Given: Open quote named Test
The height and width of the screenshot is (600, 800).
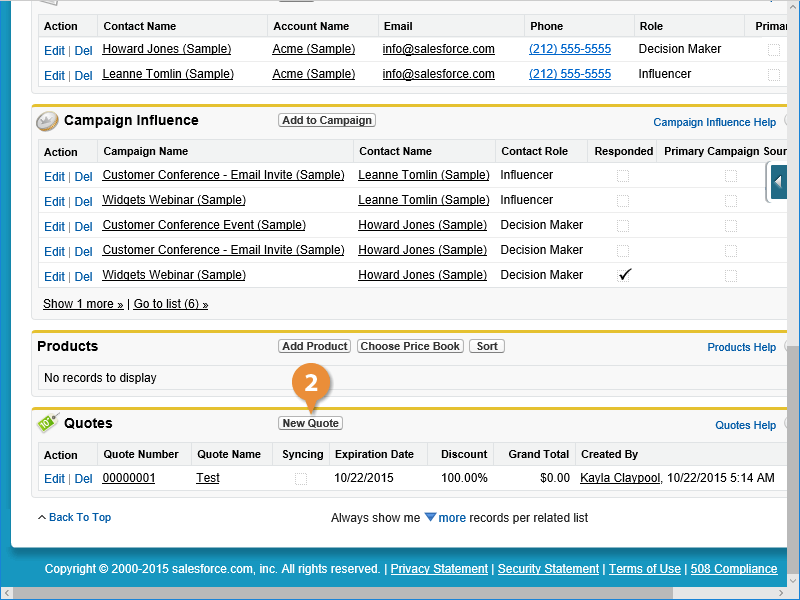Looking at the screenshot, I should pyautogui.click(x=208, y=478).
